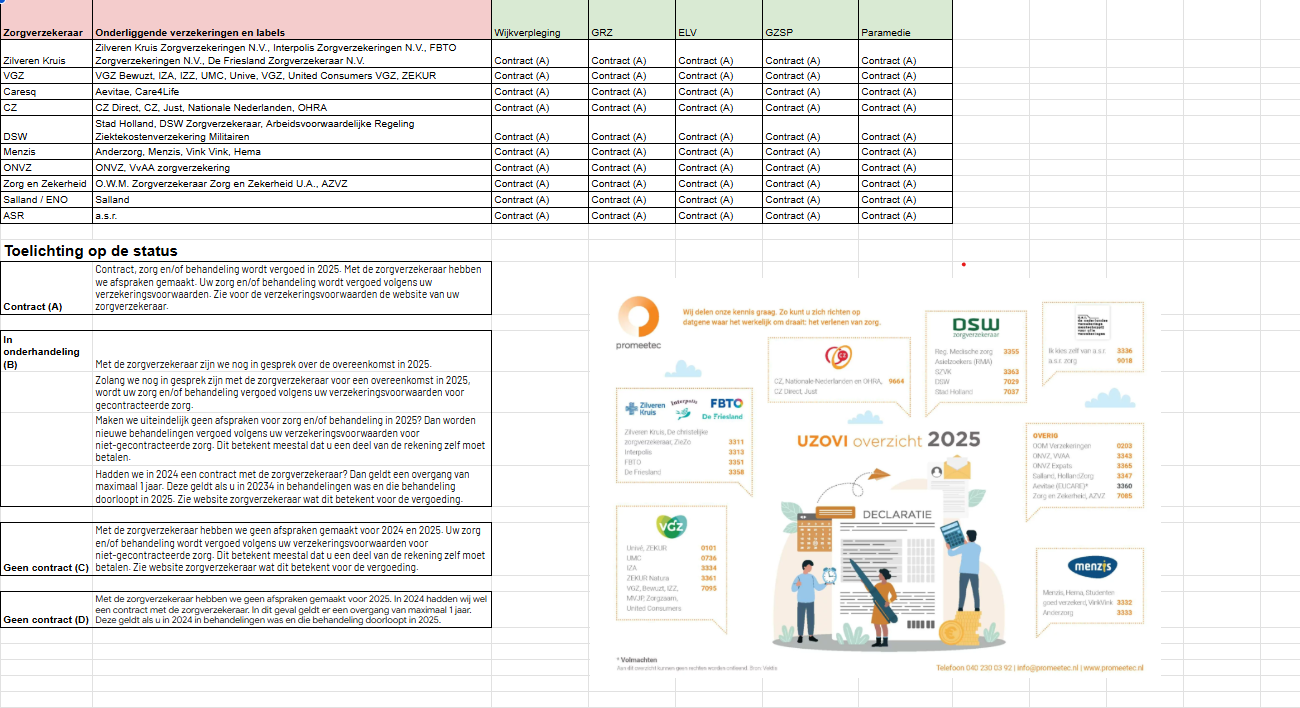The height and width of the screenshot is (708, 1300).
Task: Select the Paramedie column header cell
Action: pos(904,32)
